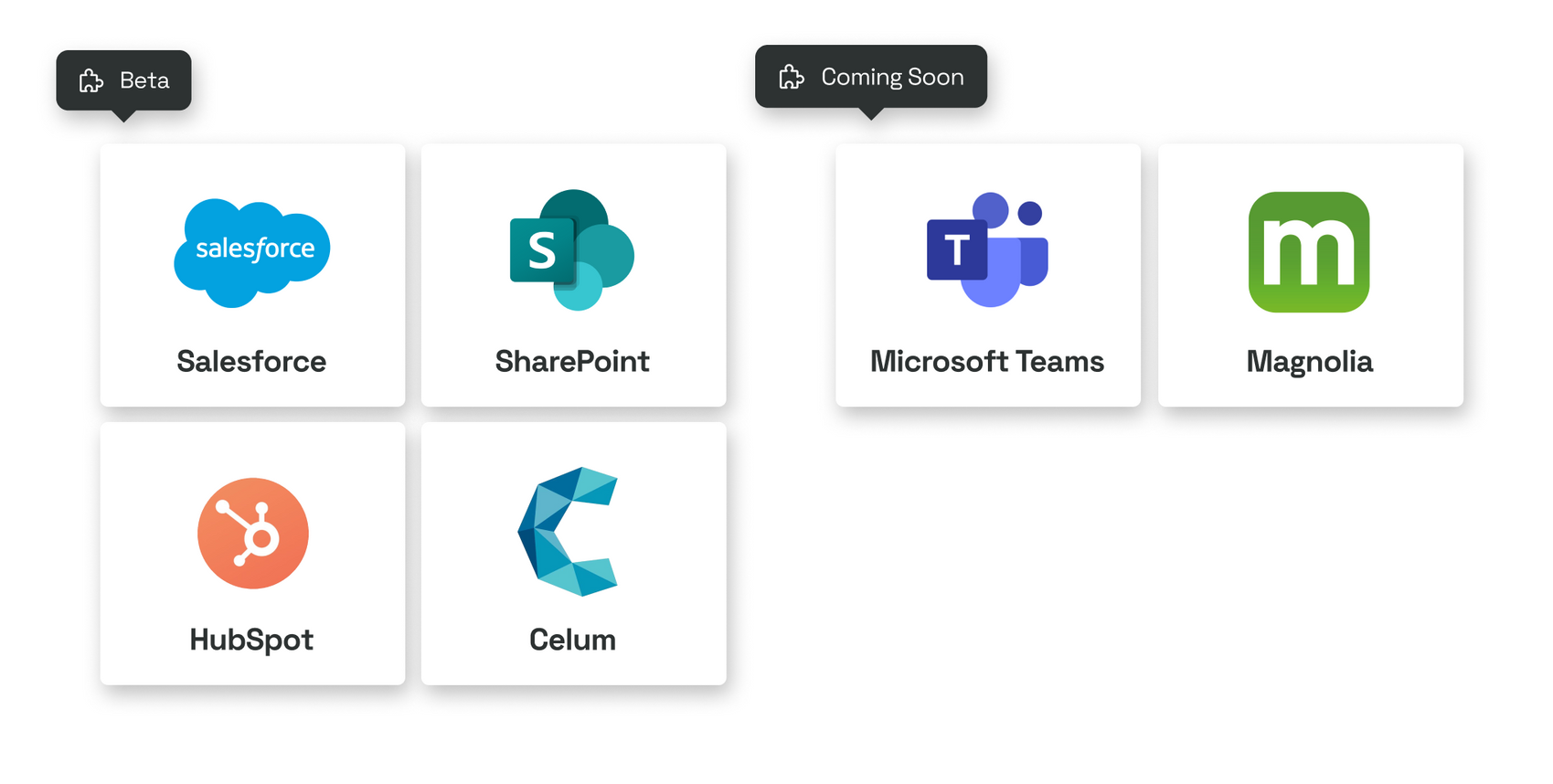Click the Magnolia card title

[1310, 362]
